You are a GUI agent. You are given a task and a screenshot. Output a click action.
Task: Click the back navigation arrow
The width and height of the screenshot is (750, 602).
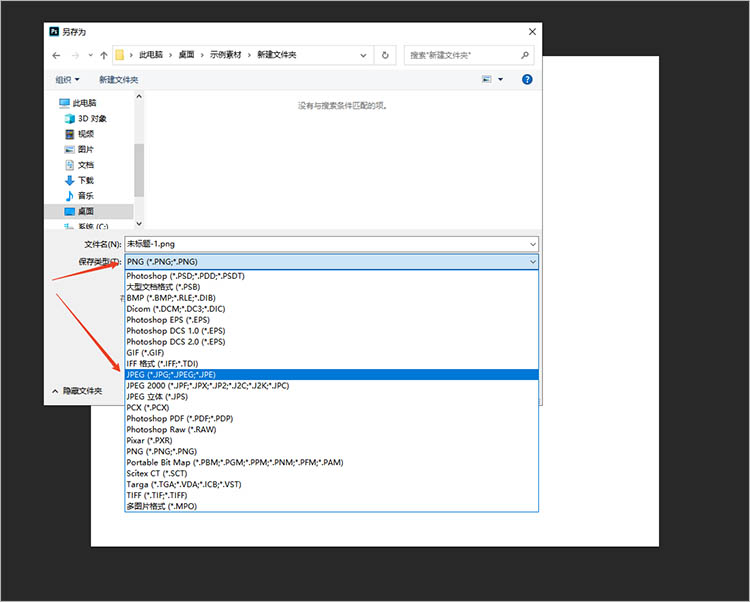click(56, 55)
